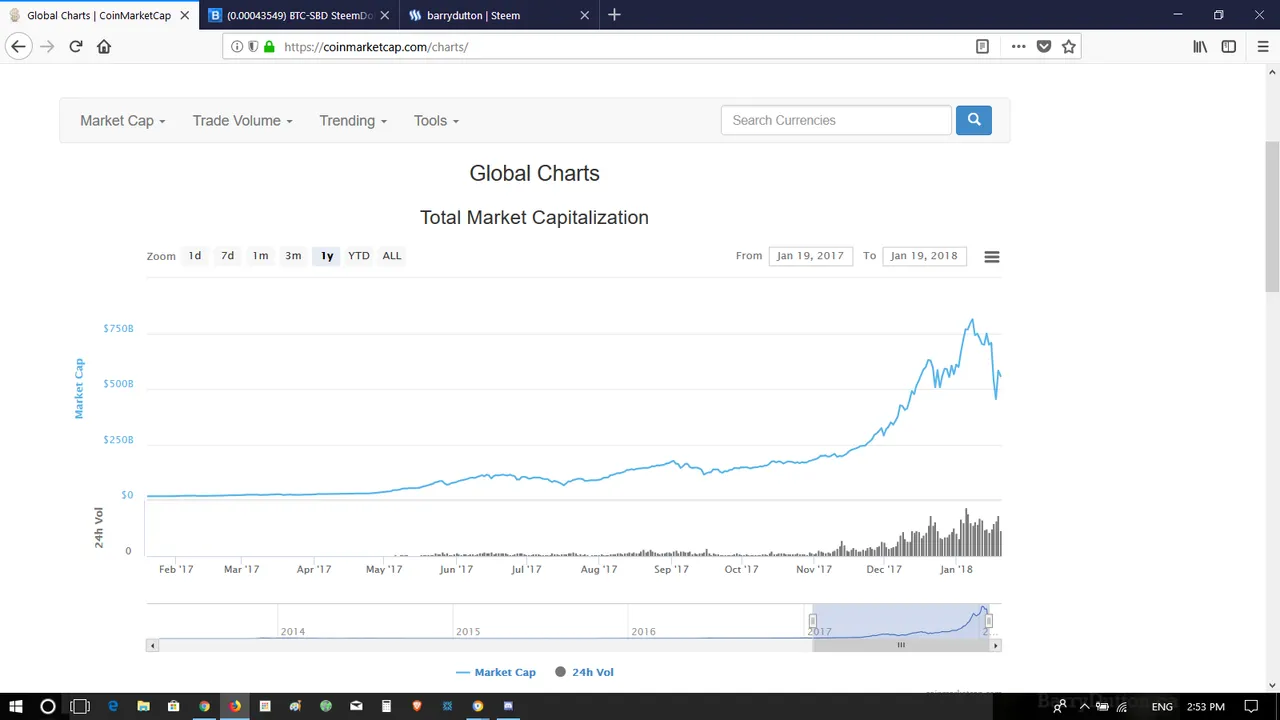Open the Firefox home page
The height and width of the screenshot is (720, 1280).
click(104, 46)
